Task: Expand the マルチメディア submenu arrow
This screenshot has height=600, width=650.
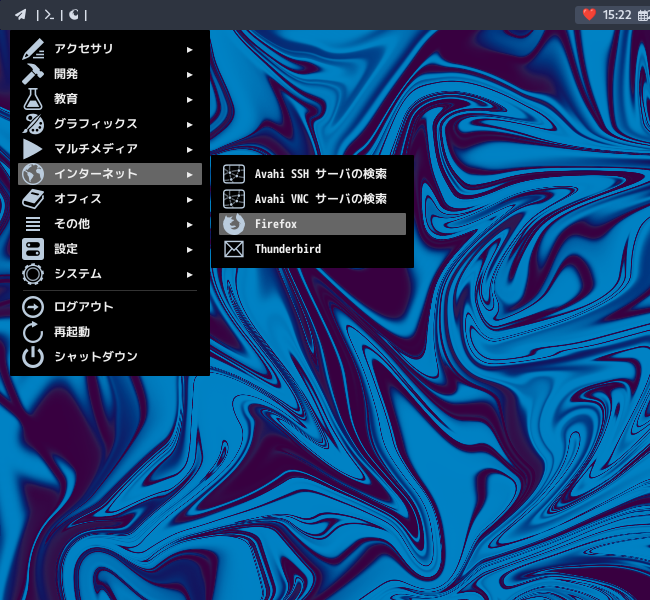Action: pos(189,149)
